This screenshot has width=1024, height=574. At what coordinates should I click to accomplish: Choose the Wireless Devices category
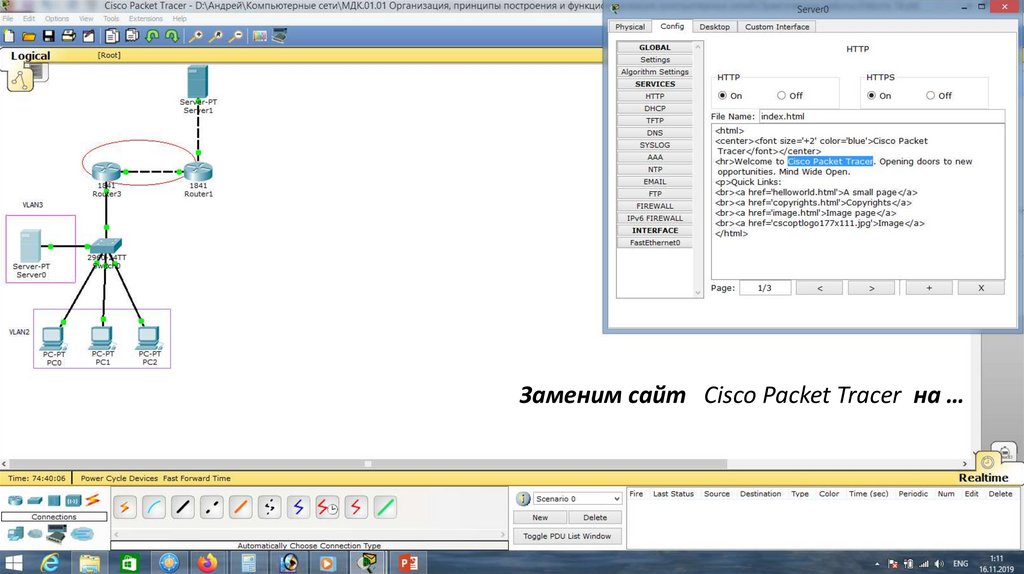click(x=73, y=501)
